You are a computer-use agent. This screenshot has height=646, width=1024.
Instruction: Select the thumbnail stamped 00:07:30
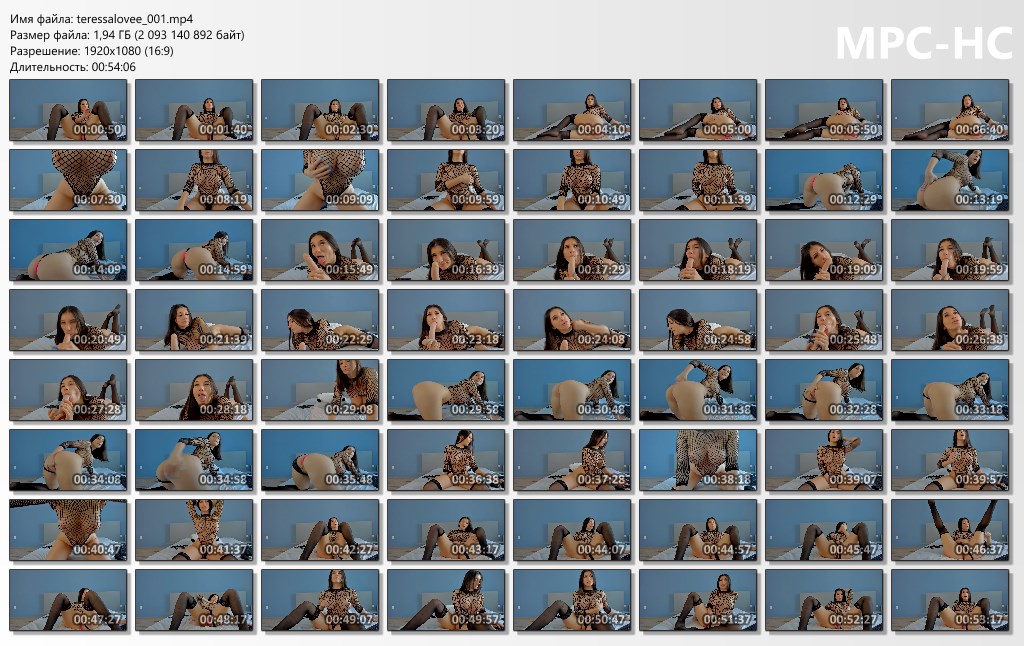[68, 180]
